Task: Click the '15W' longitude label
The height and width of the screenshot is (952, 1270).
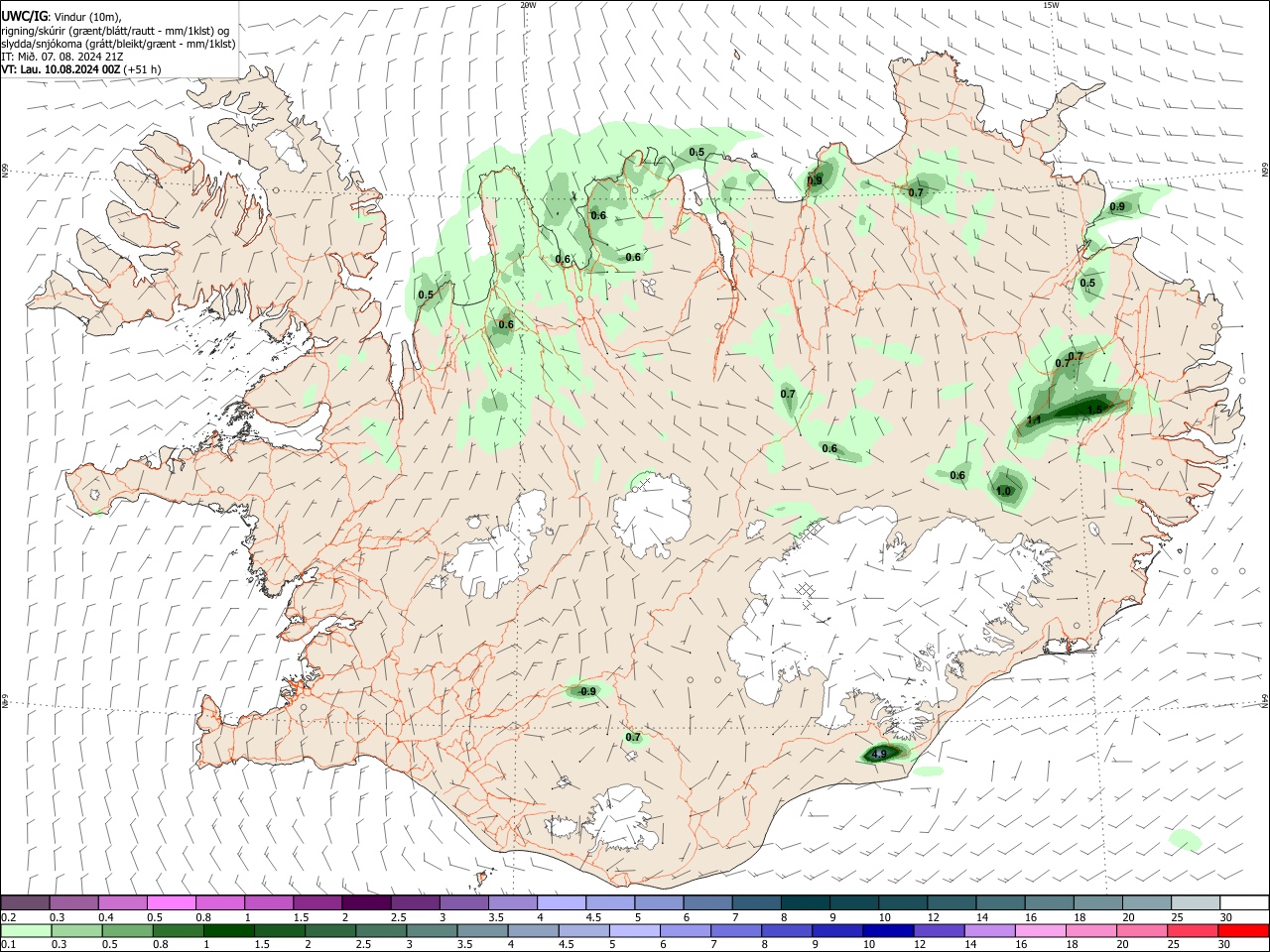Action: (1051, 5)
